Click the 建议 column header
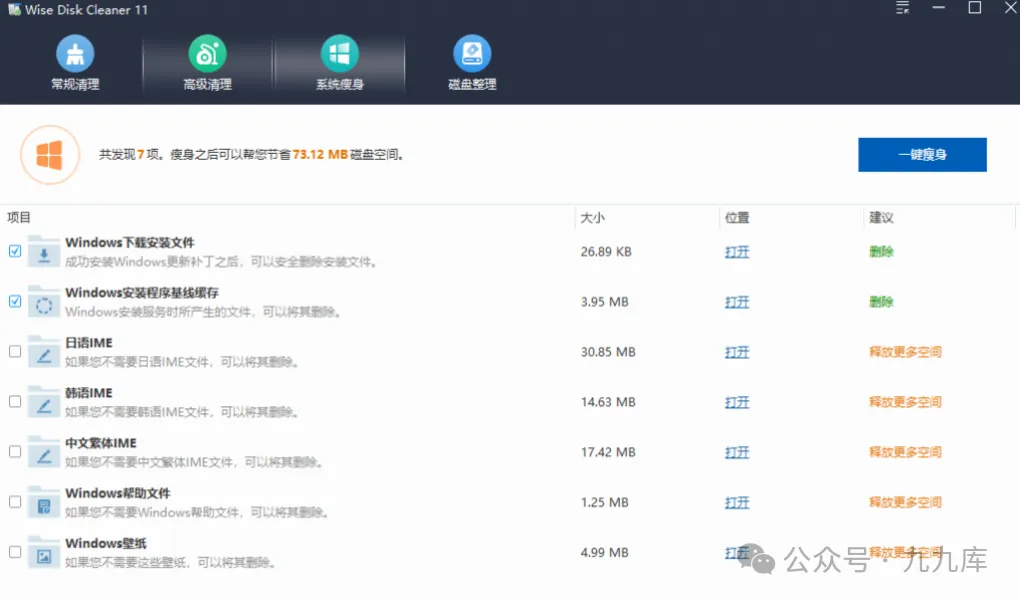1020x601 pixels. (x=881, y=217)
